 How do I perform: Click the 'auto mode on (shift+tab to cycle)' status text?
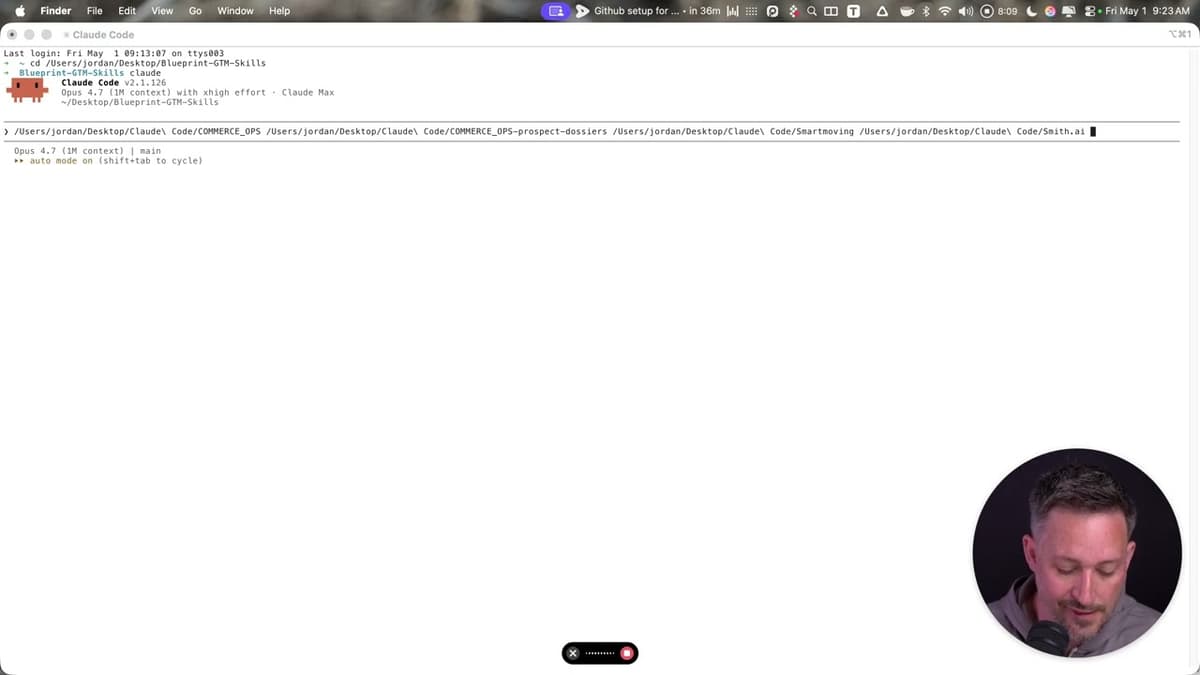pyautogui.click(x=108, y=160)
